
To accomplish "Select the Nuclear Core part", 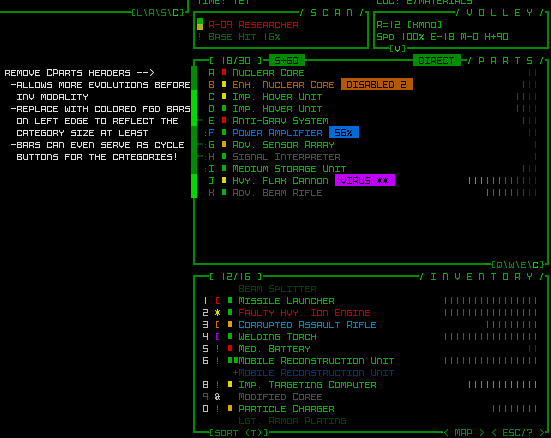I will 268,73.
